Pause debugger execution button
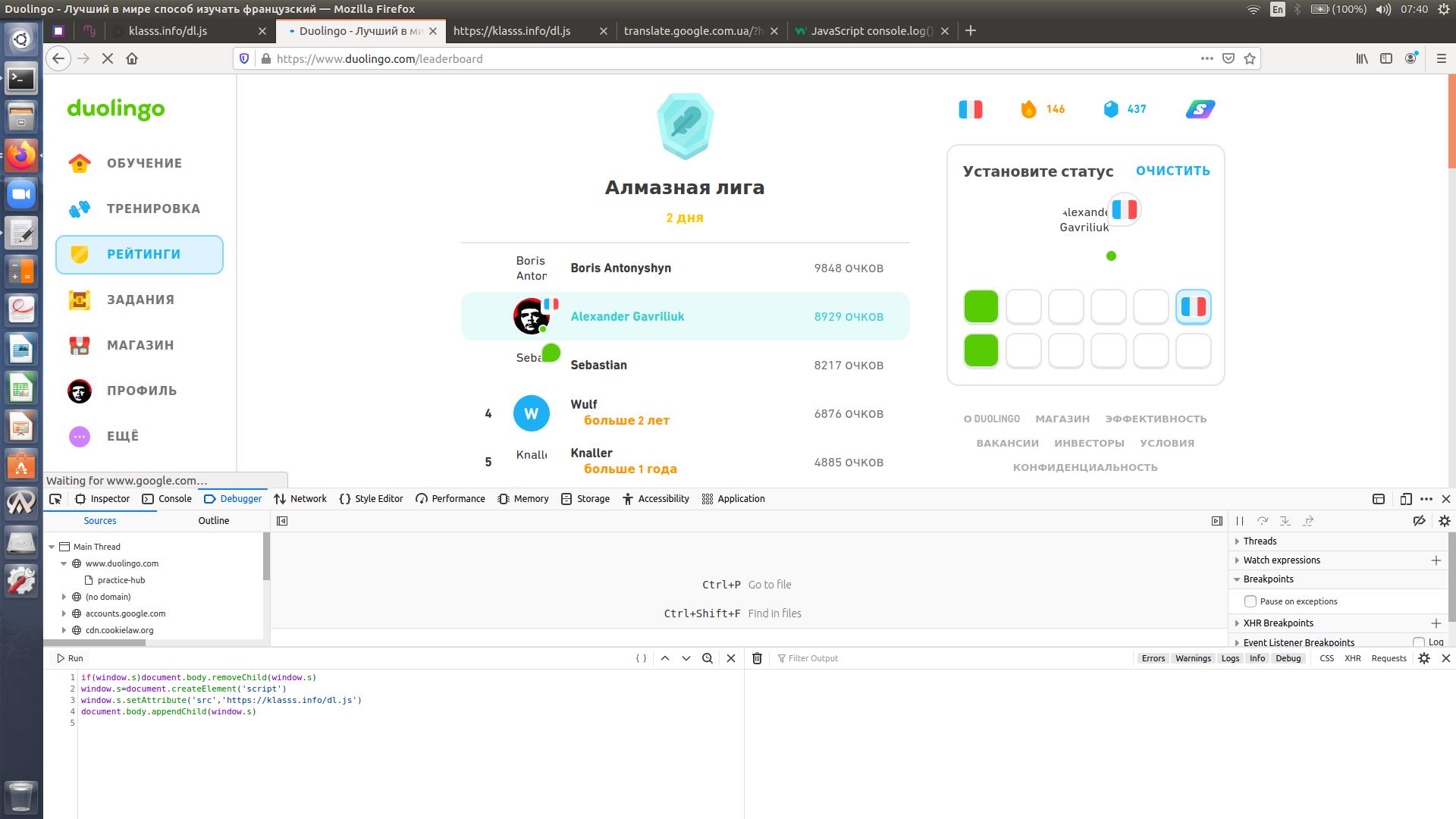This screenshot has height=819, width=1456. [1240, 521]
